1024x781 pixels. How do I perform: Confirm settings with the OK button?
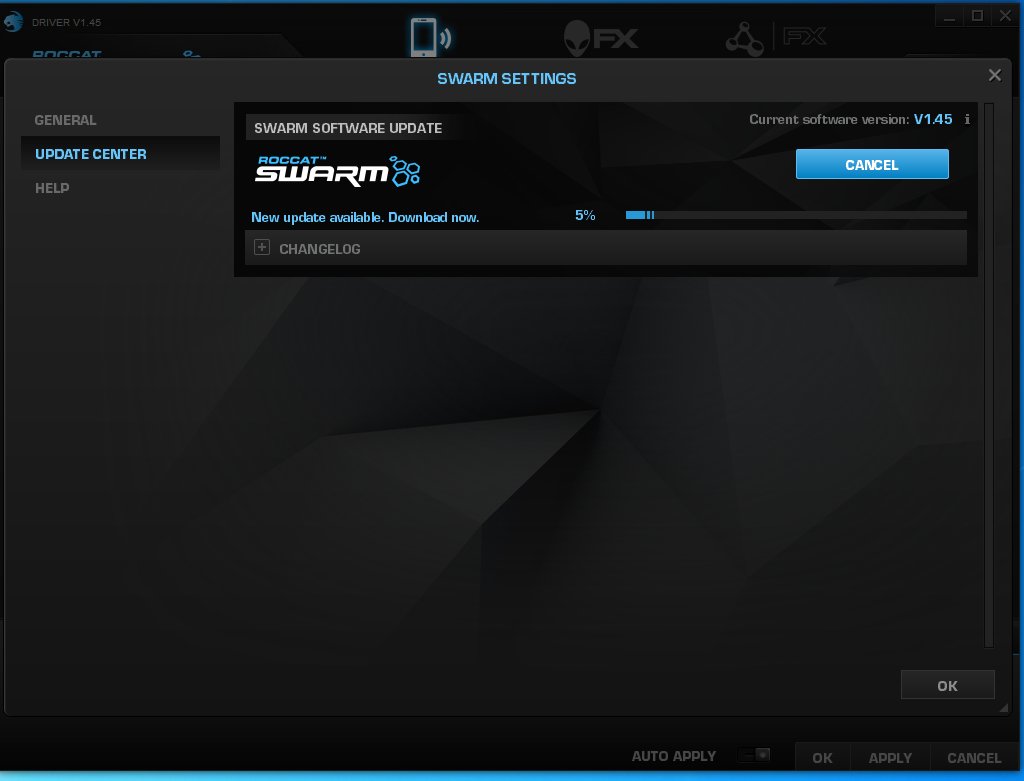click(x=947, y=685)
